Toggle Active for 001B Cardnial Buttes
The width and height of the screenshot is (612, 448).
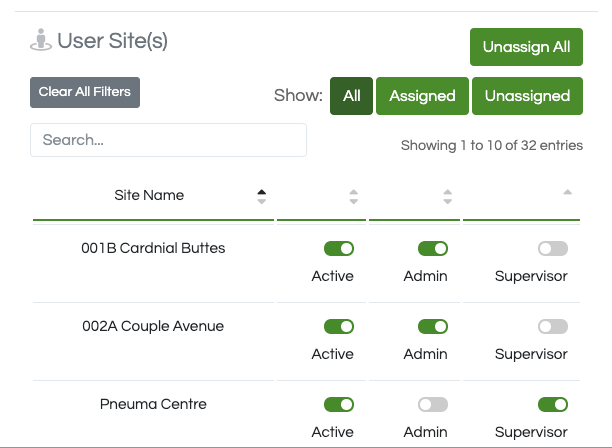(x=339, y=249)
